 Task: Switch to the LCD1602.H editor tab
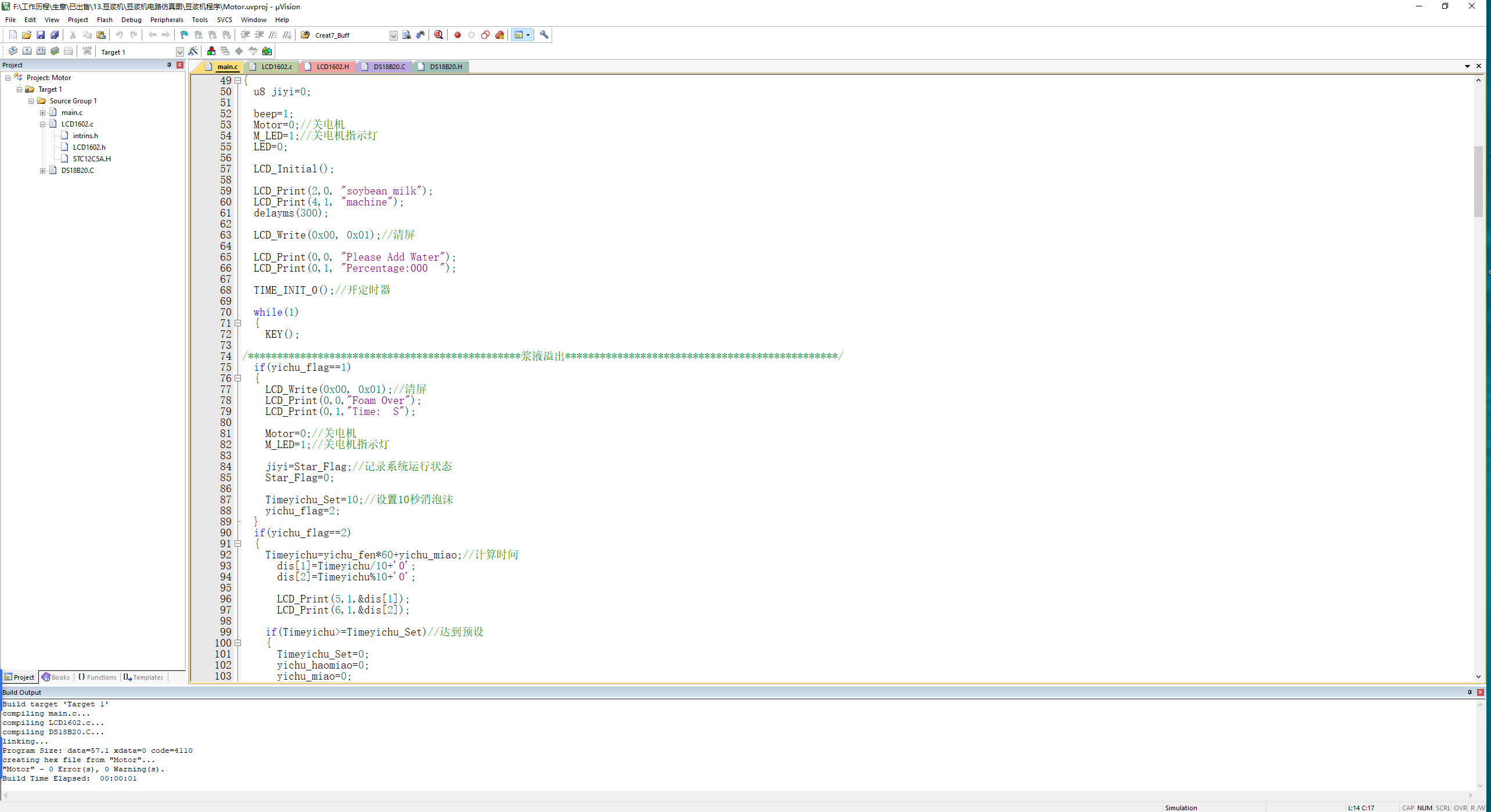pyautogui.click(x=327, y=67)
